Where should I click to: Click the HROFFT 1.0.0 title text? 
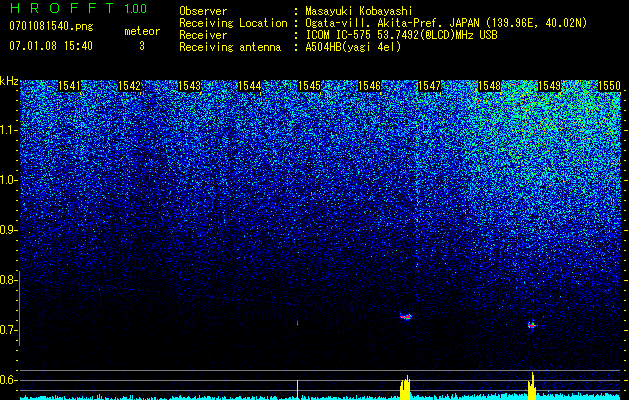point(78,8)
